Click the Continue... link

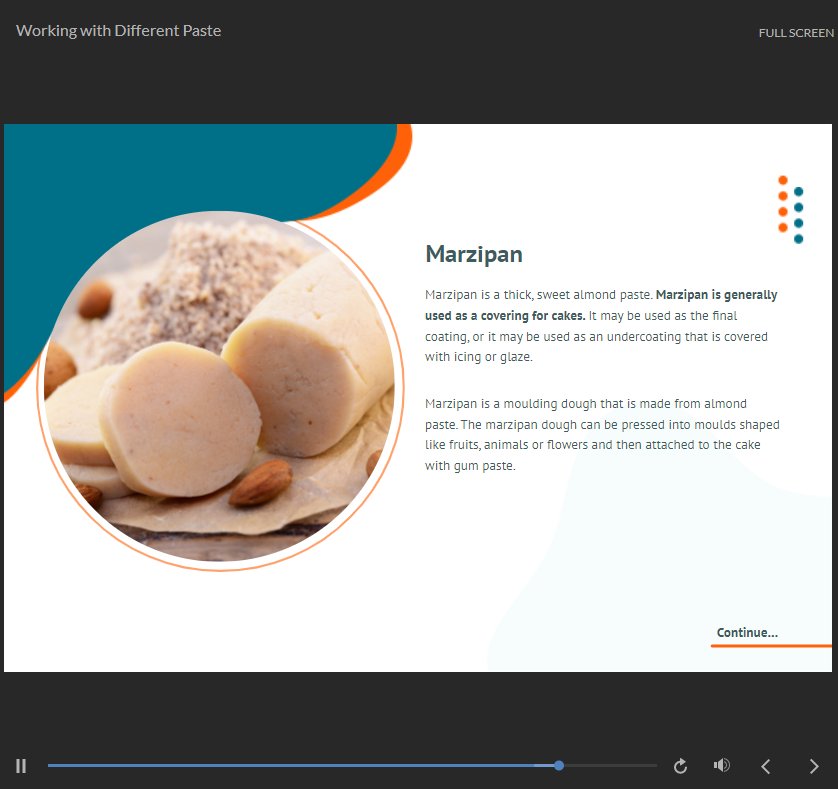point(747,633)
